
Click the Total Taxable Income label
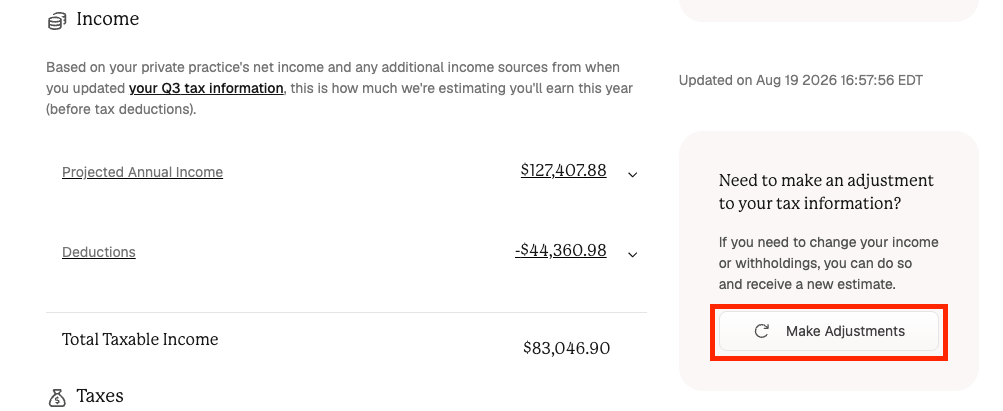pos(140,339)
